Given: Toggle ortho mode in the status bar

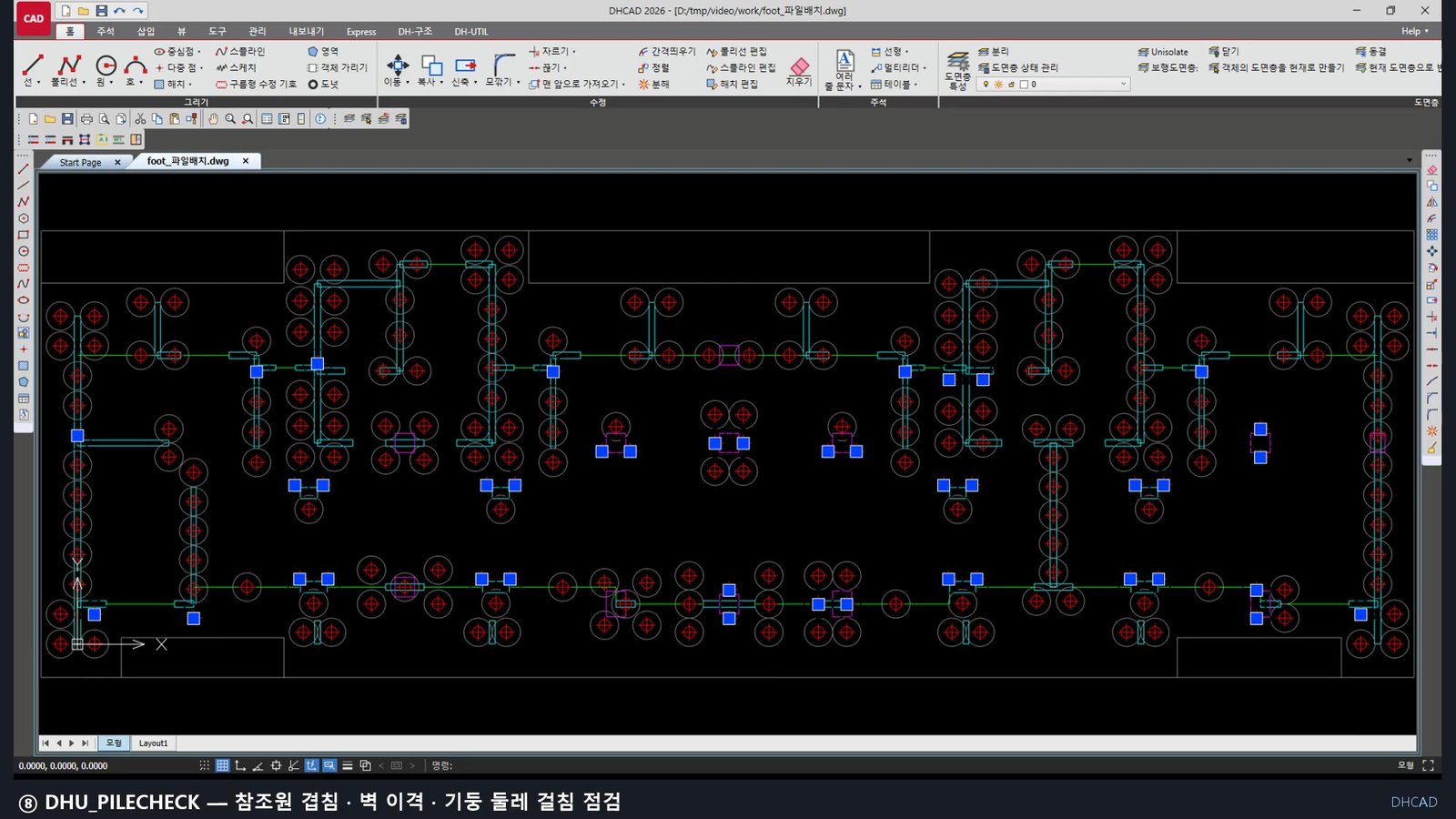Looking at the screenshot, I should [240, 765].
